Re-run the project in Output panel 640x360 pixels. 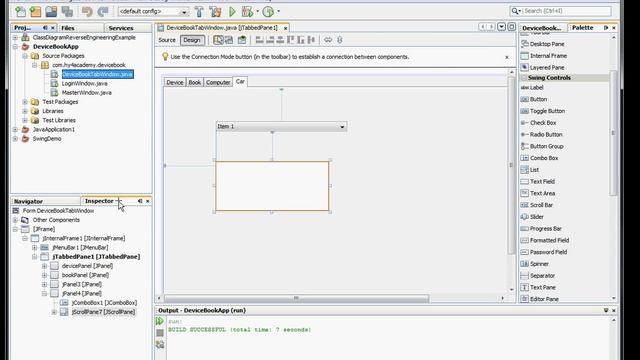coord(160,321)
